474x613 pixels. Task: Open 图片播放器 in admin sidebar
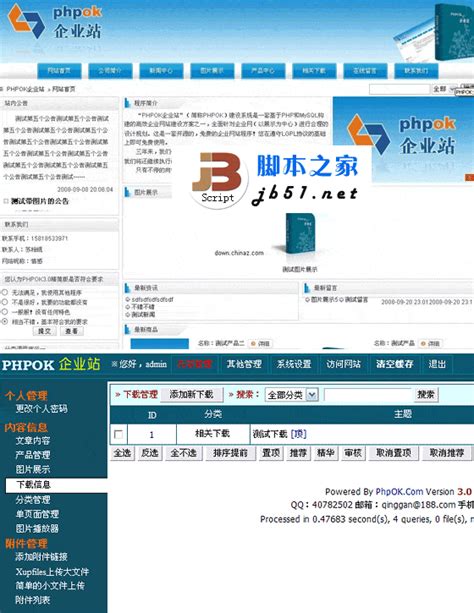pyautogui.click(x=37, y=529)
